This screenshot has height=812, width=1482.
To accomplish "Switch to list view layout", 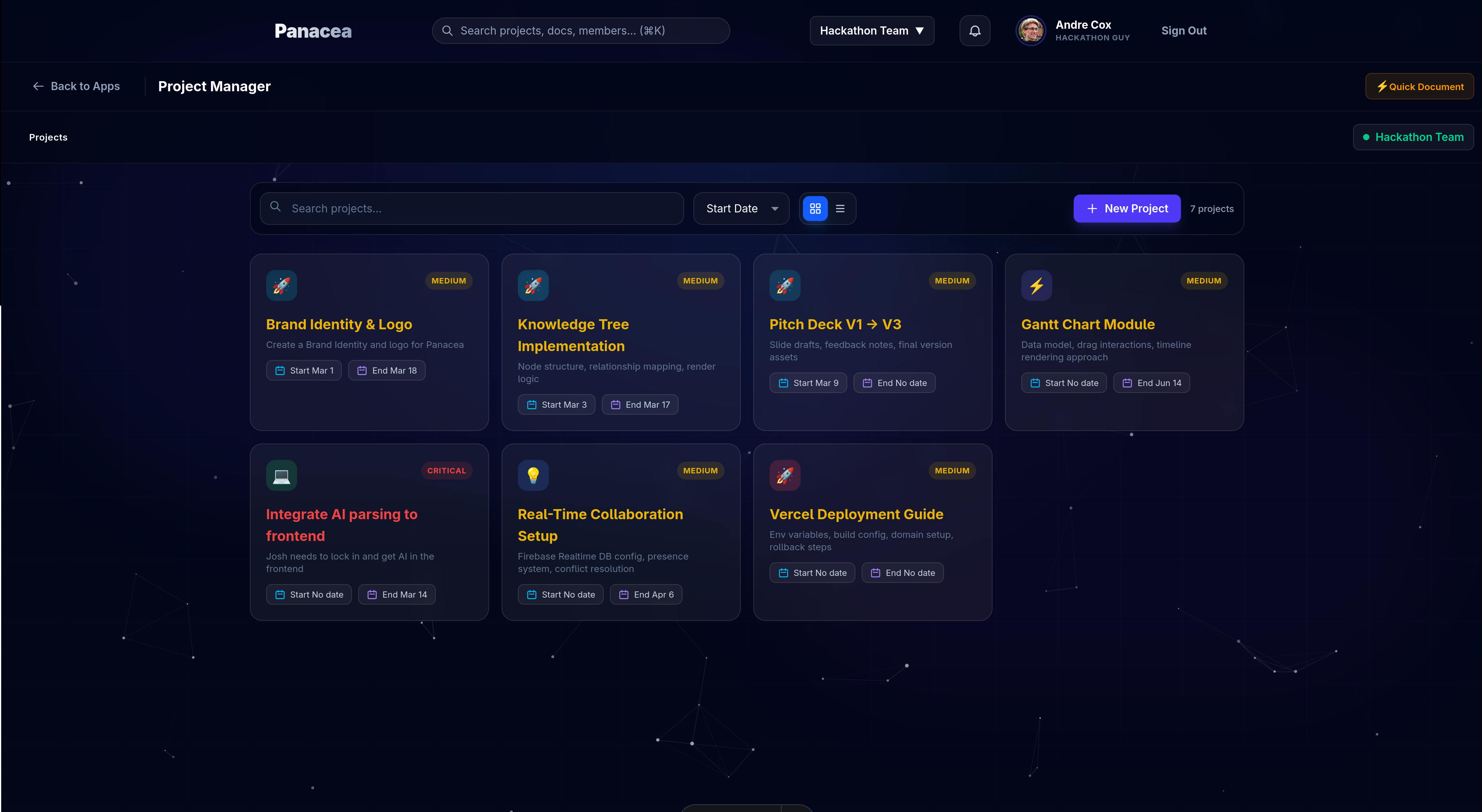I will pyautogui.click(x=840, y=209).
